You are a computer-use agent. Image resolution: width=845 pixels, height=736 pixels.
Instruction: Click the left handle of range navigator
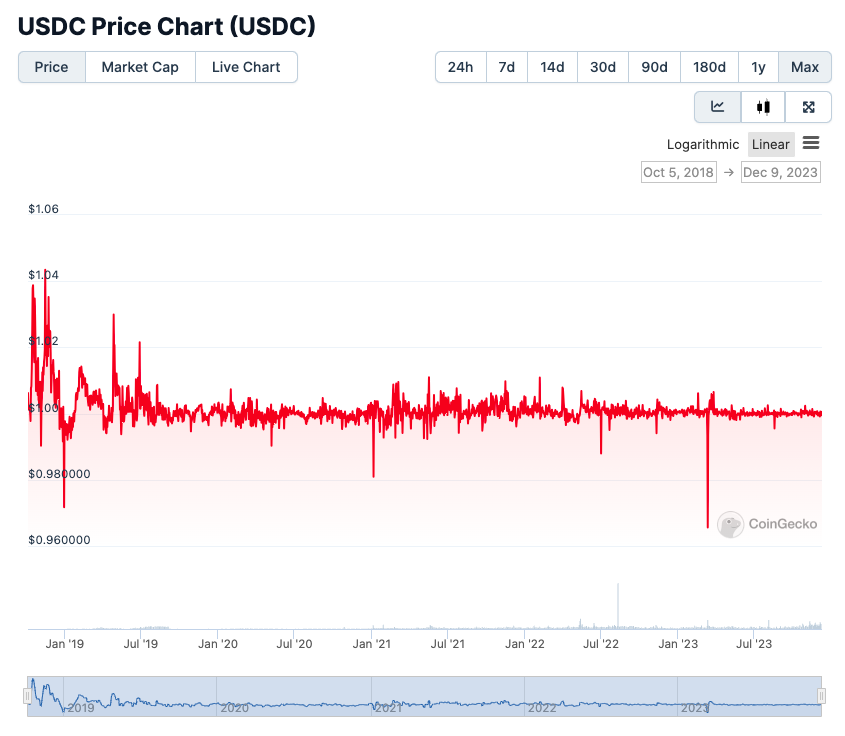tap(29, 696)
